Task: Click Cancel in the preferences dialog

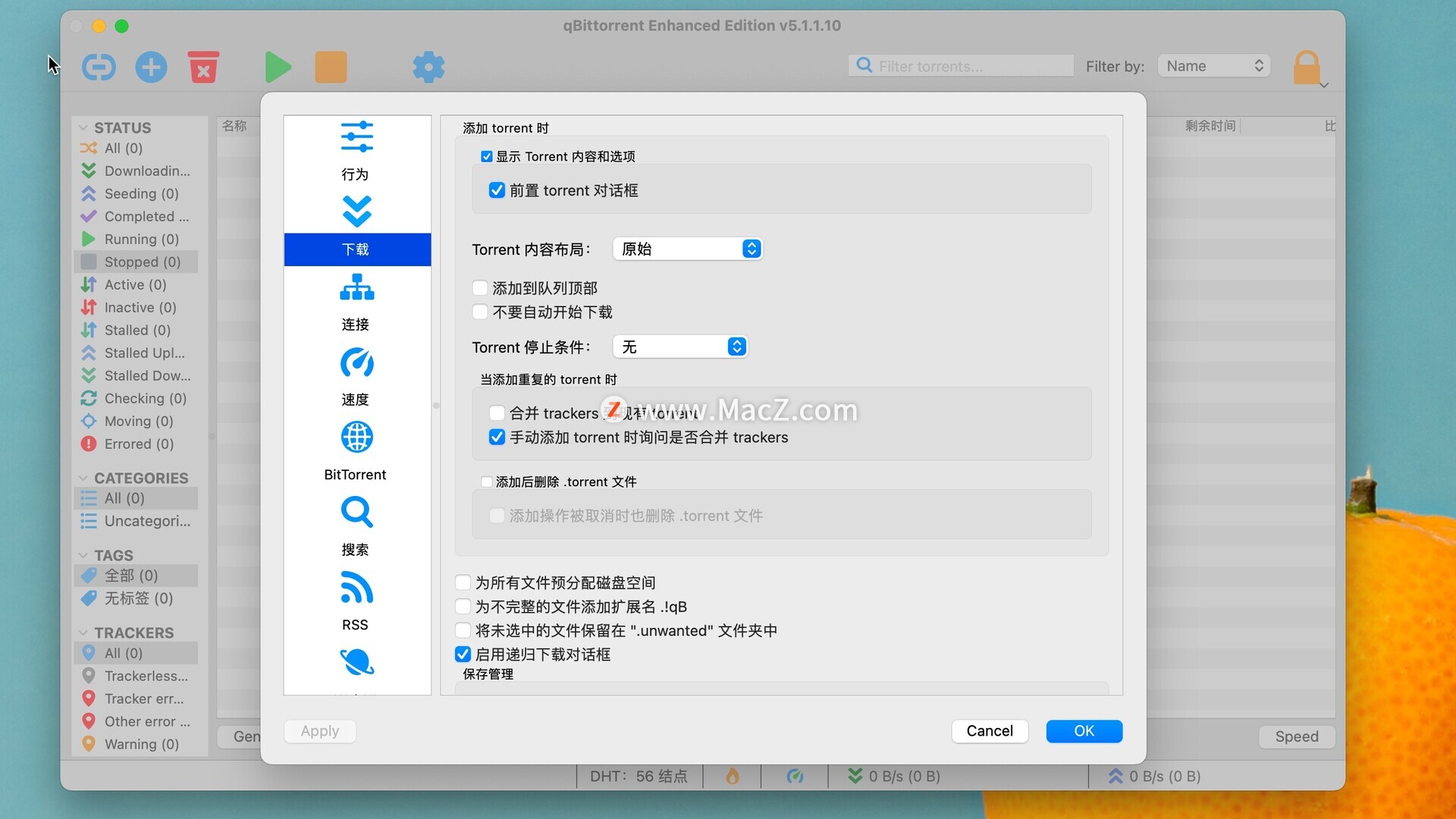Action: click(990, 731)
